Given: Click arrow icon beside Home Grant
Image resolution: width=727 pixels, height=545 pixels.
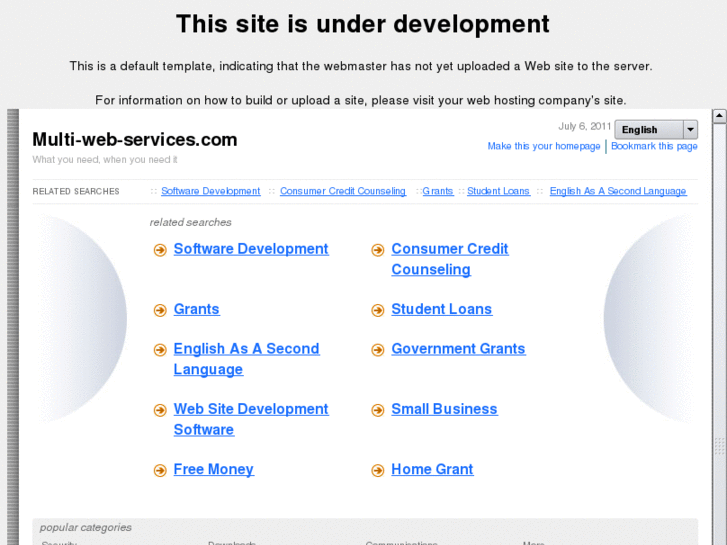Looking at the screenshot, I should [378, 470].
